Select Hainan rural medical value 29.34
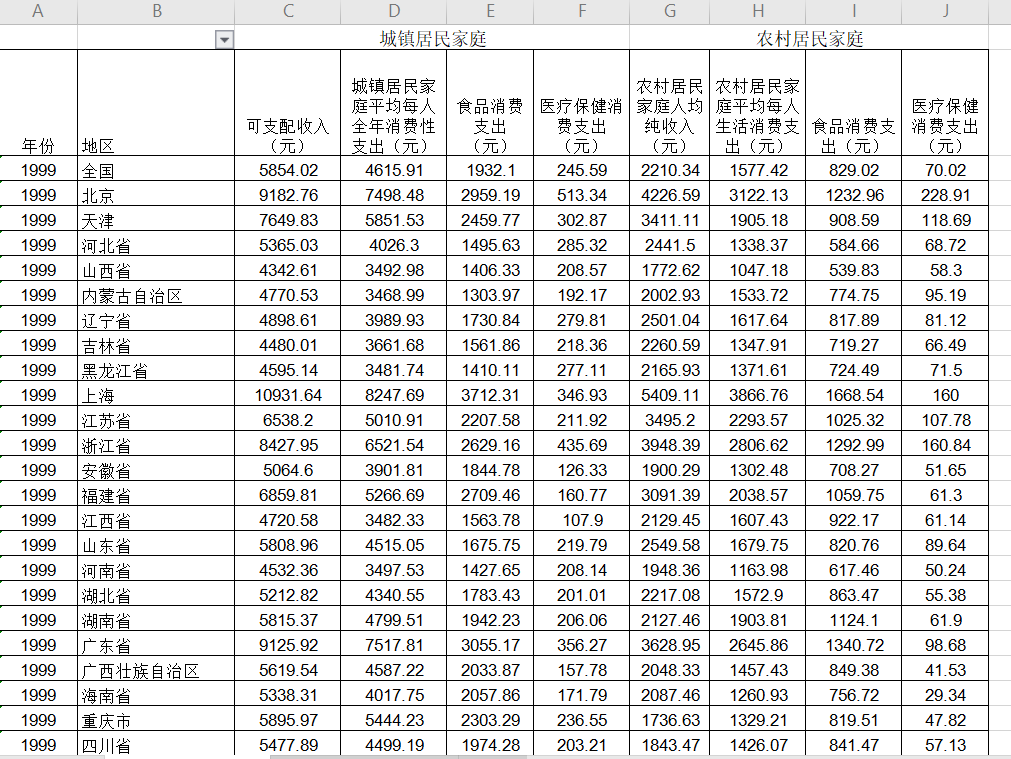The width and height of the screenshot is (1011, 759). click(945, 695)
